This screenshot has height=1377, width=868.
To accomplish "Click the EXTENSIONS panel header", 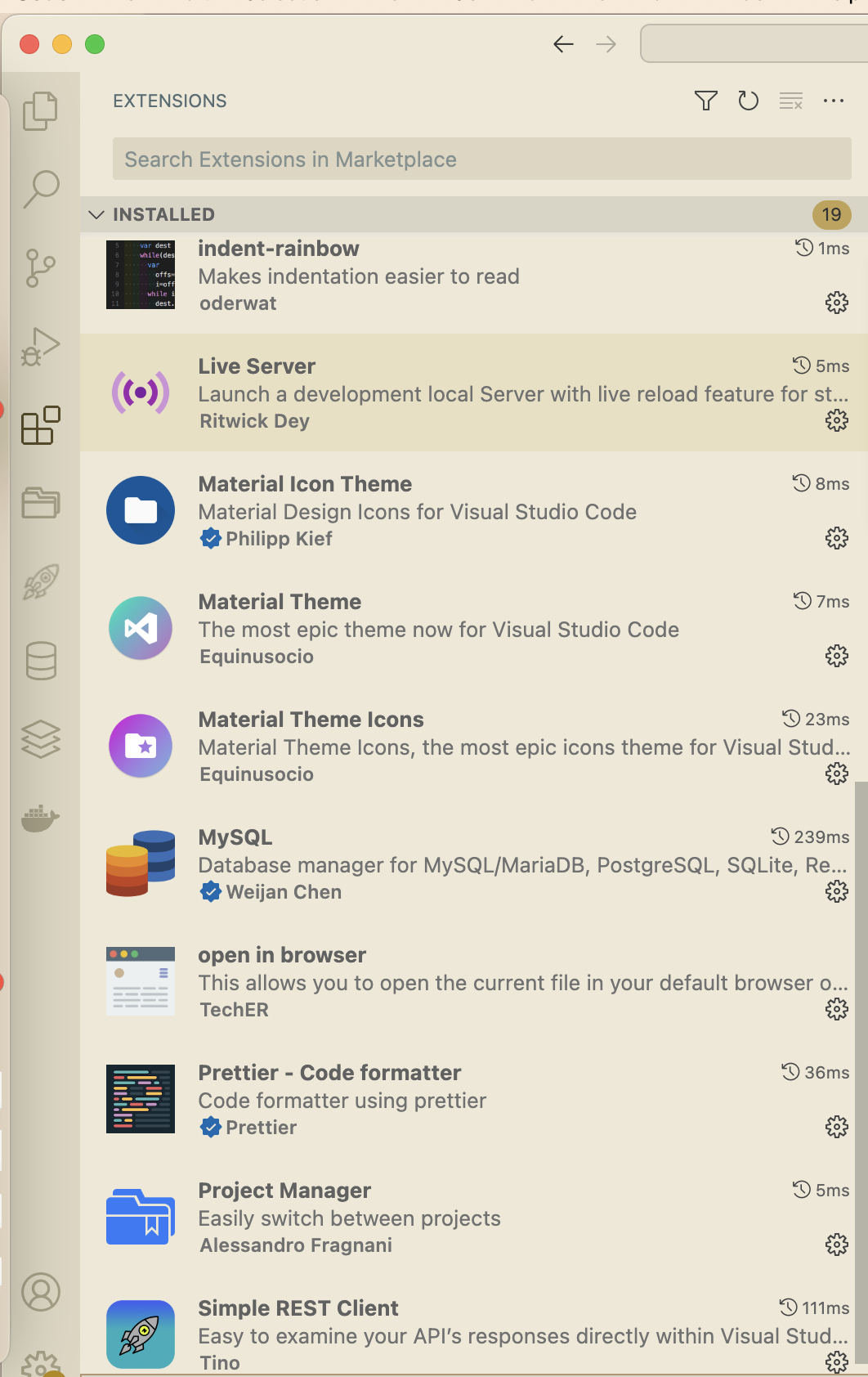I will coord(170,101).
